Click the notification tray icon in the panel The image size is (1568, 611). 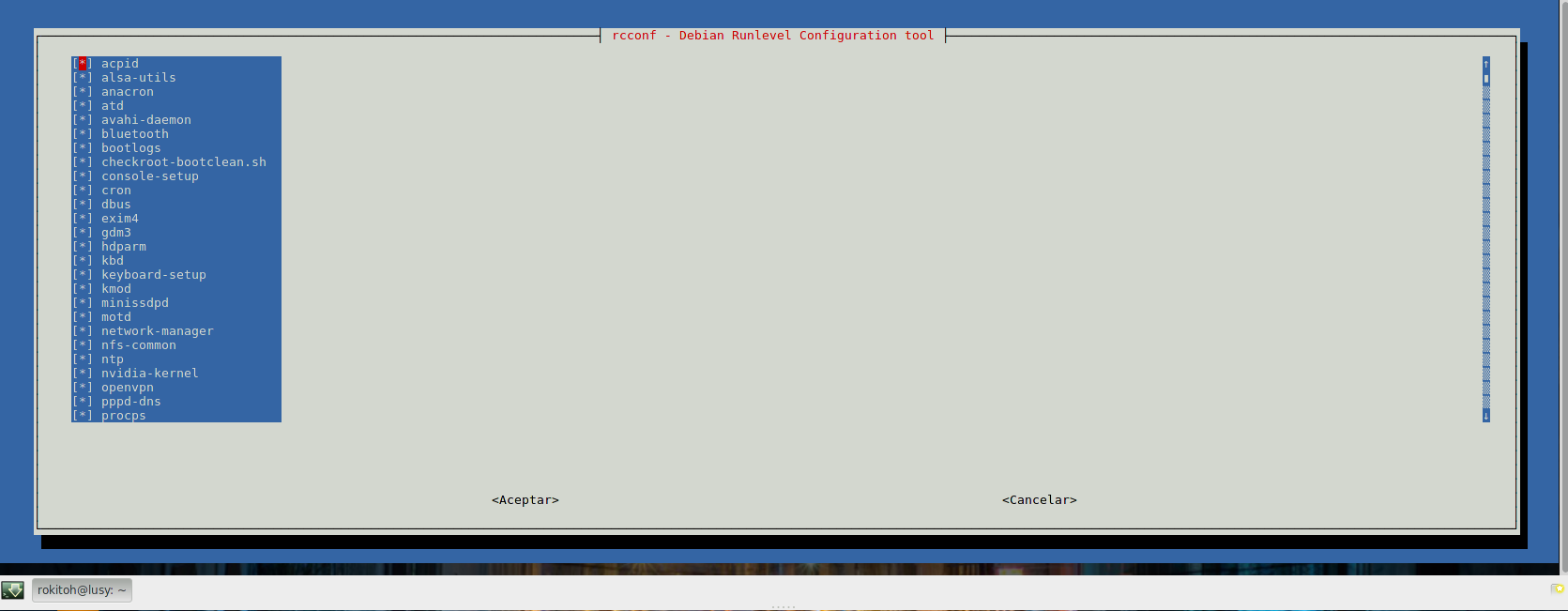pyautogui.click(x=1558, y=589)
